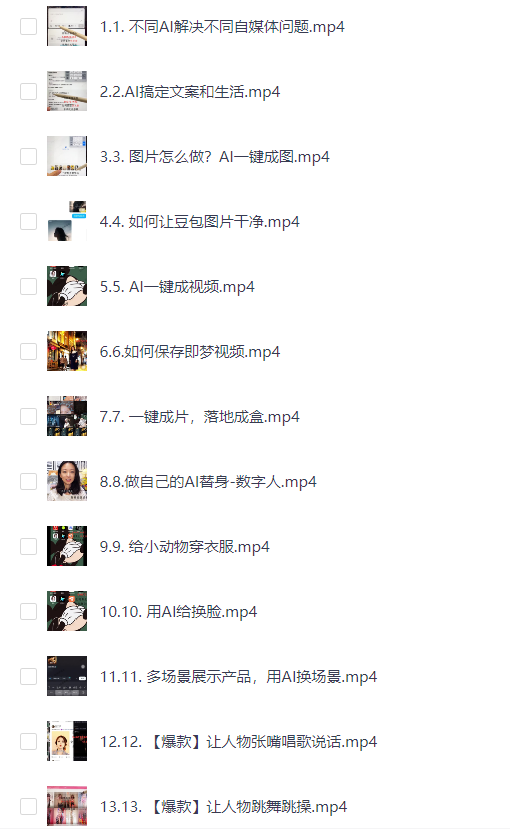This screenshot has height=833, width=510.
Task: Open thumbnail of 11.11. 多场景展示产品 video
Action: [x=67, y=676]
